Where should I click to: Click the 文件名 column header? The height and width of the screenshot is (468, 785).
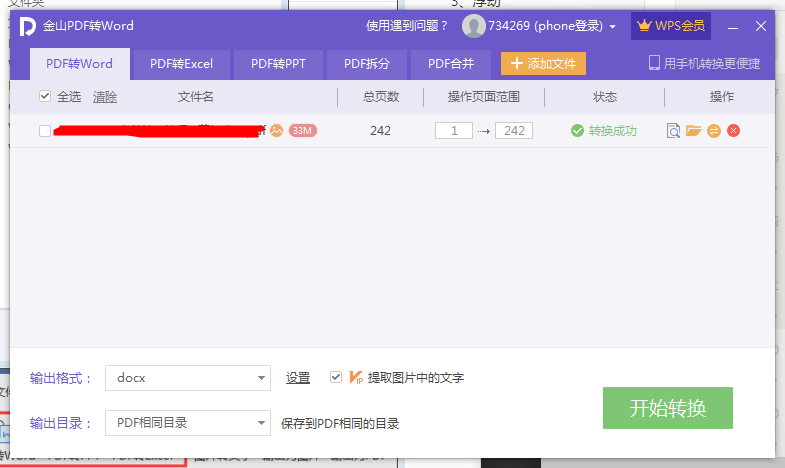195,97
